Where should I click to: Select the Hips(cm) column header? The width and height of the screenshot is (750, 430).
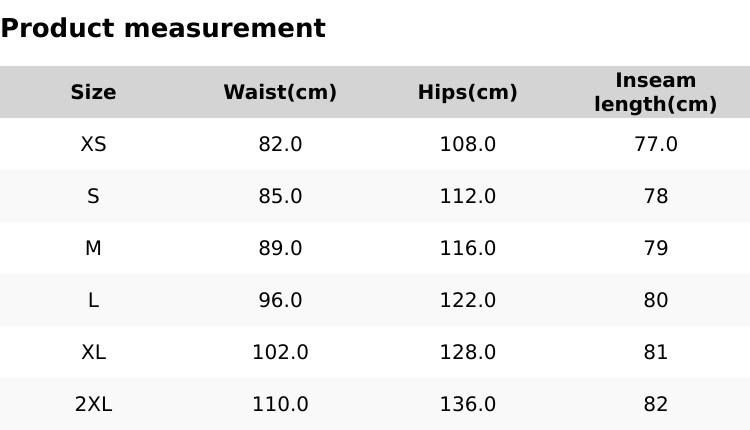coord(467,92)
